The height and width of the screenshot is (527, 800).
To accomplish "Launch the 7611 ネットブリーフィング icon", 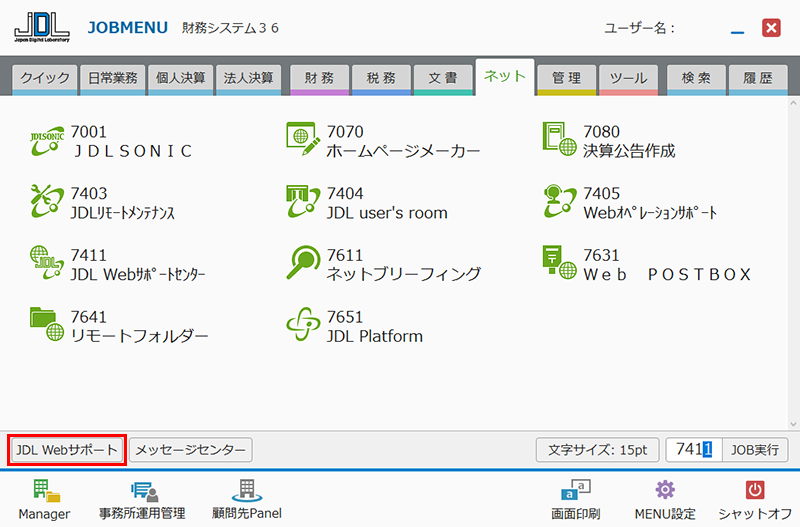I will [x=303, y=263].
